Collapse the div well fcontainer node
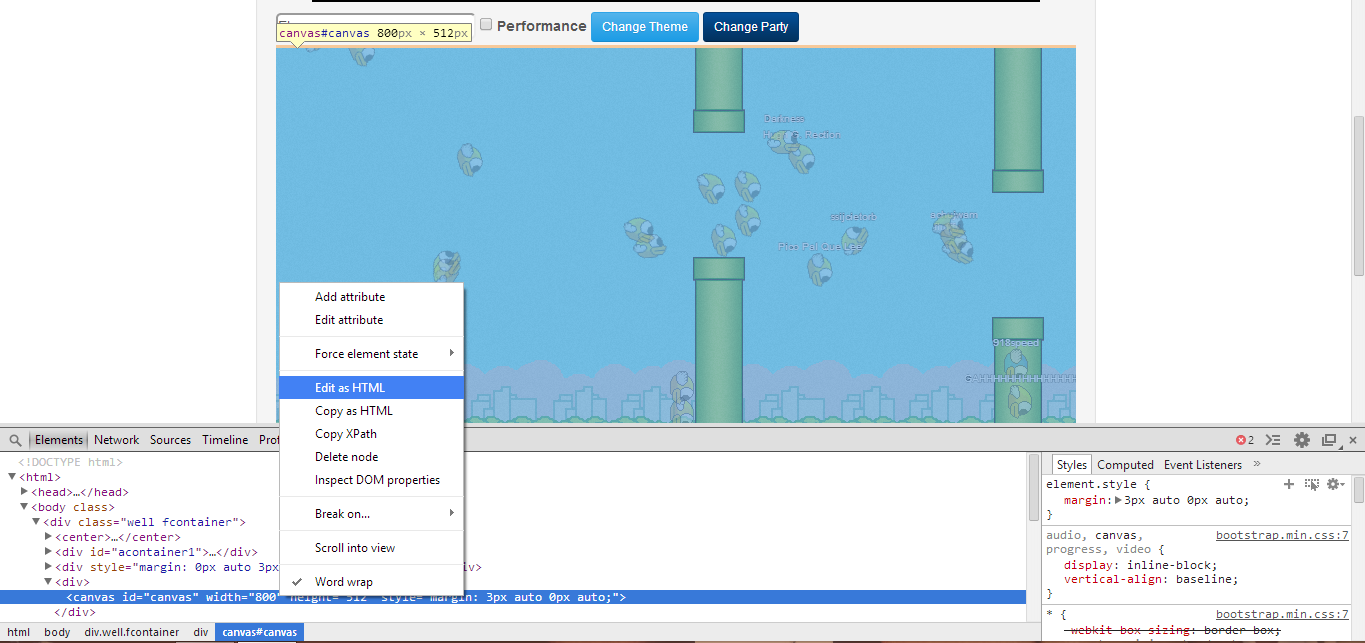Viewport: 1365px width, 643px height. click(x=36, y=522)
